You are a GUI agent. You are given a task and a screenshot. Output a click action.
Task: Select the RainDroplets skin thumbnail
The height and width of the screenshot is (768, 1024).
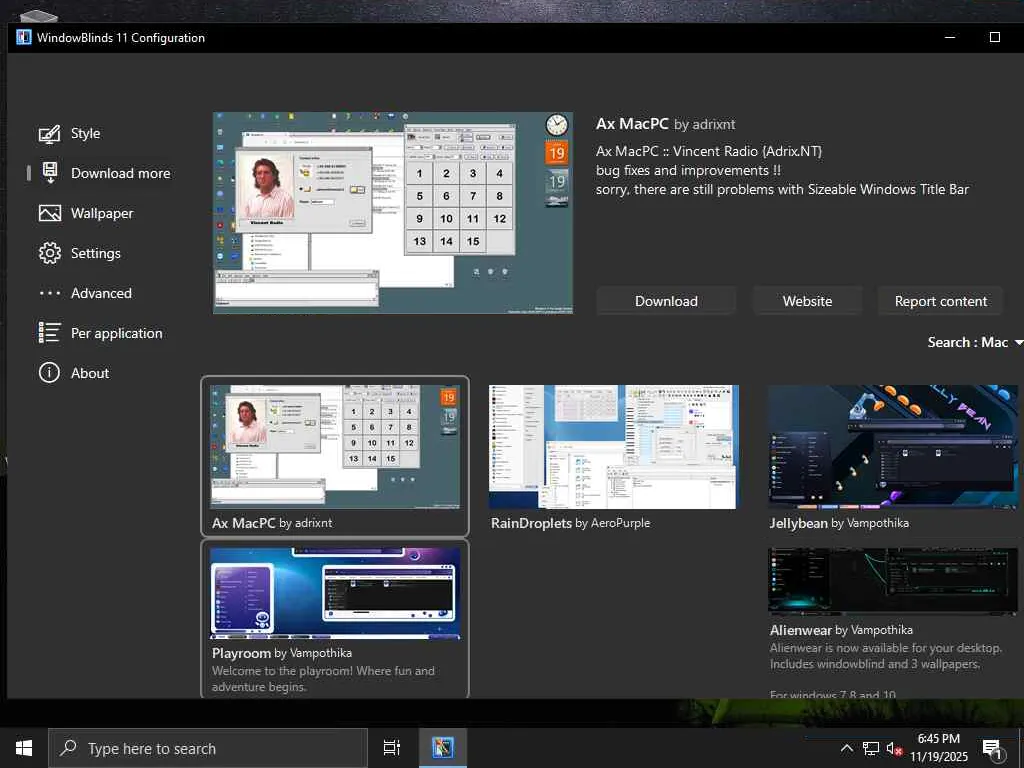pyautogui.click(x=614, y=447)
